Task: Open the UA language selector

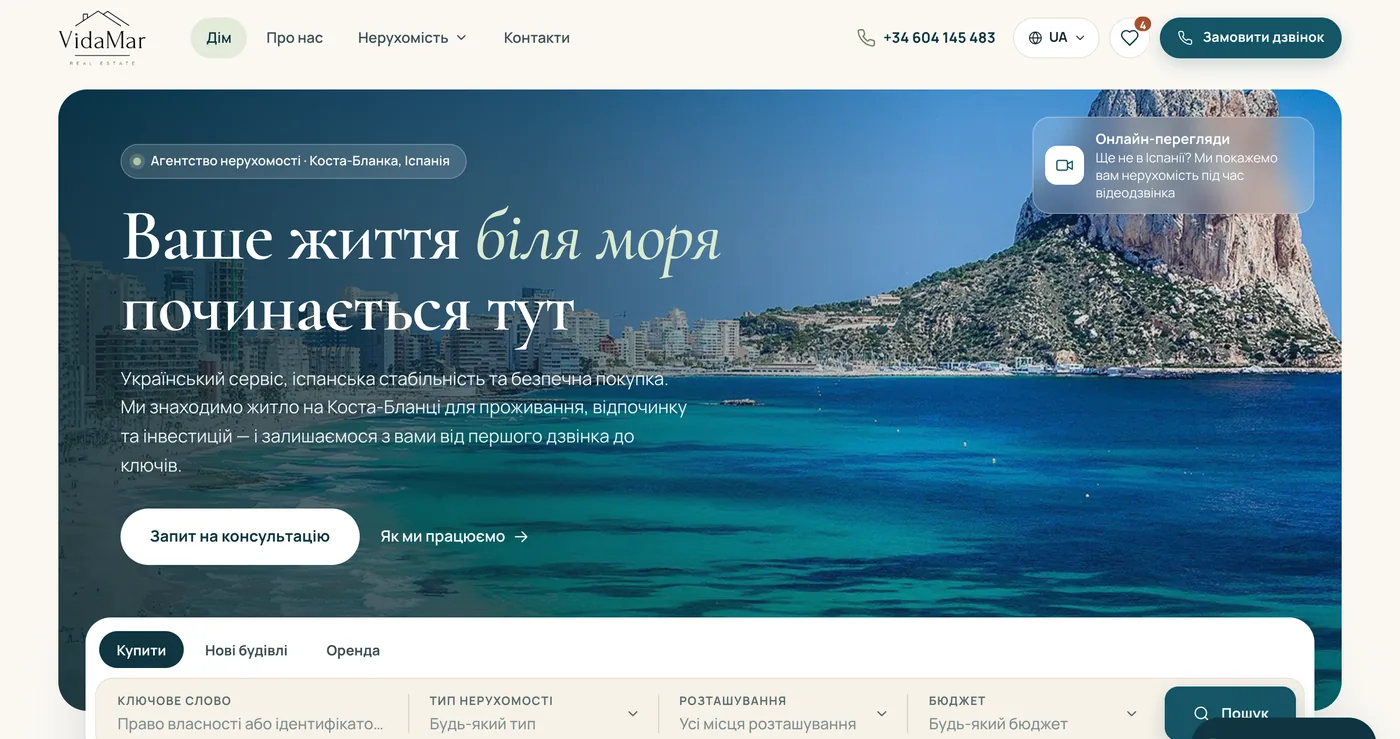Action: 1056,38
